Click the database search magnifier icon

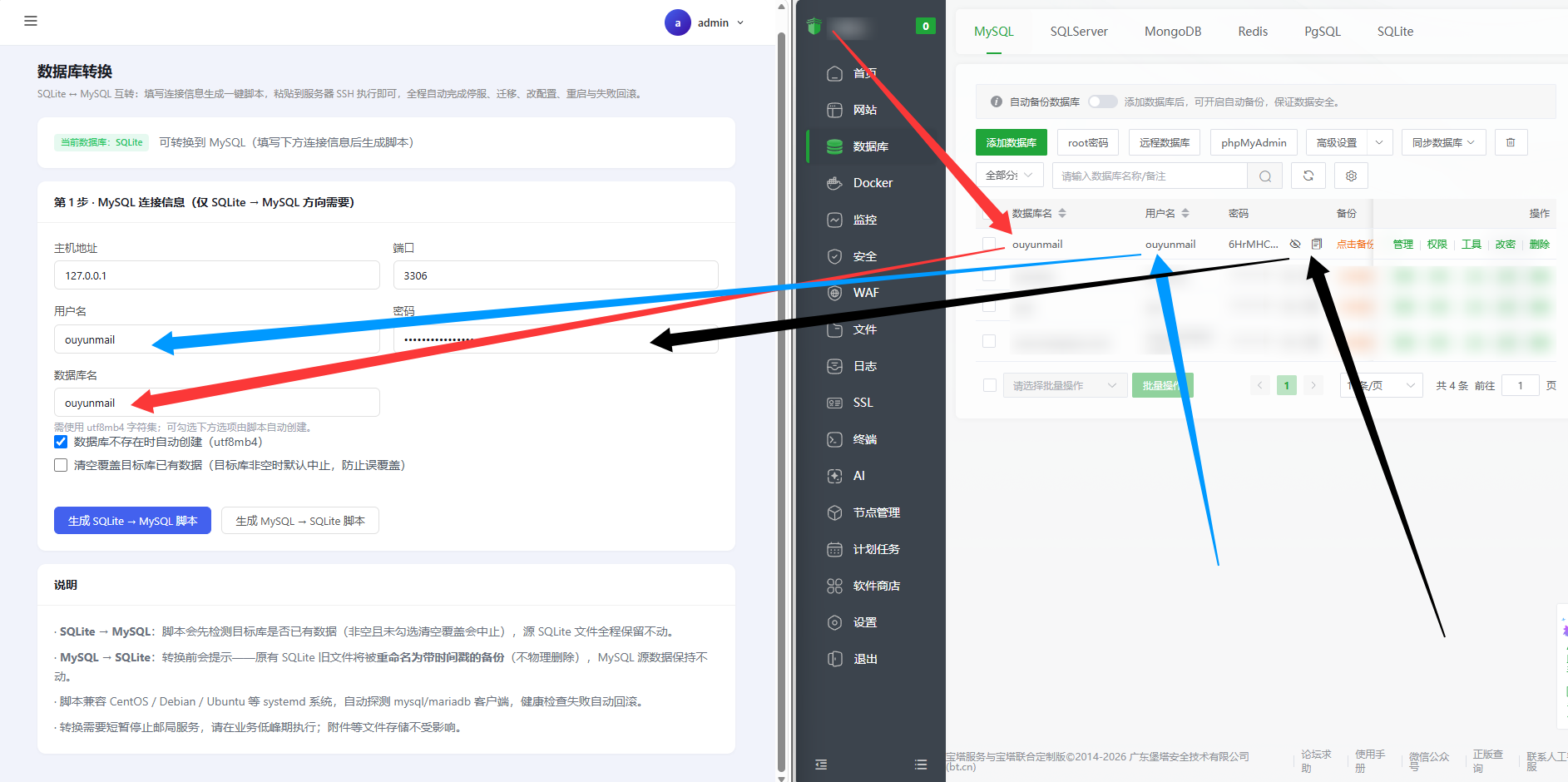[x=1264, y=176]
